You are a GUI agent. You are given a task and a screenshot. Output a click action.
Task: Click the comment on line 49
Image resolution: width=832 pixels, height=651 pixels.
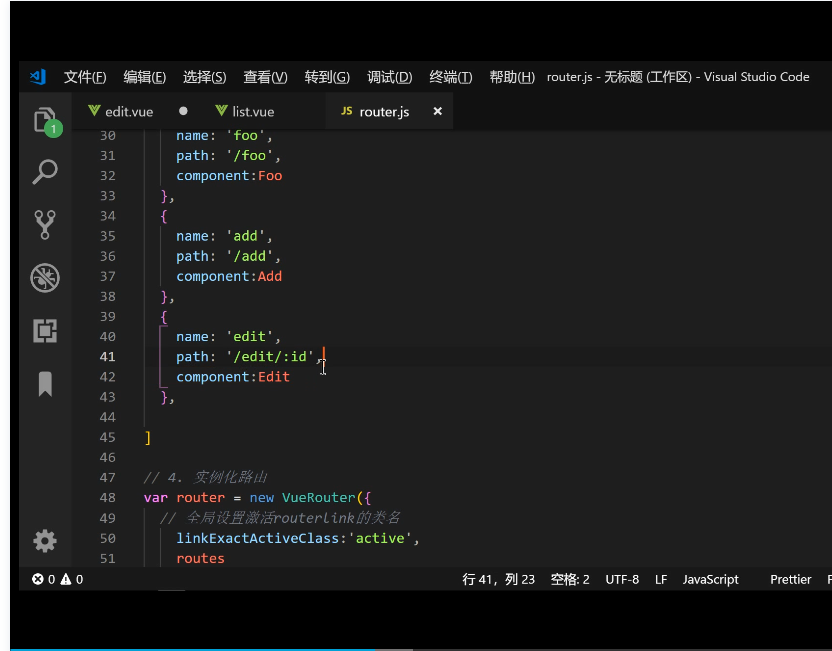point(280,517)
